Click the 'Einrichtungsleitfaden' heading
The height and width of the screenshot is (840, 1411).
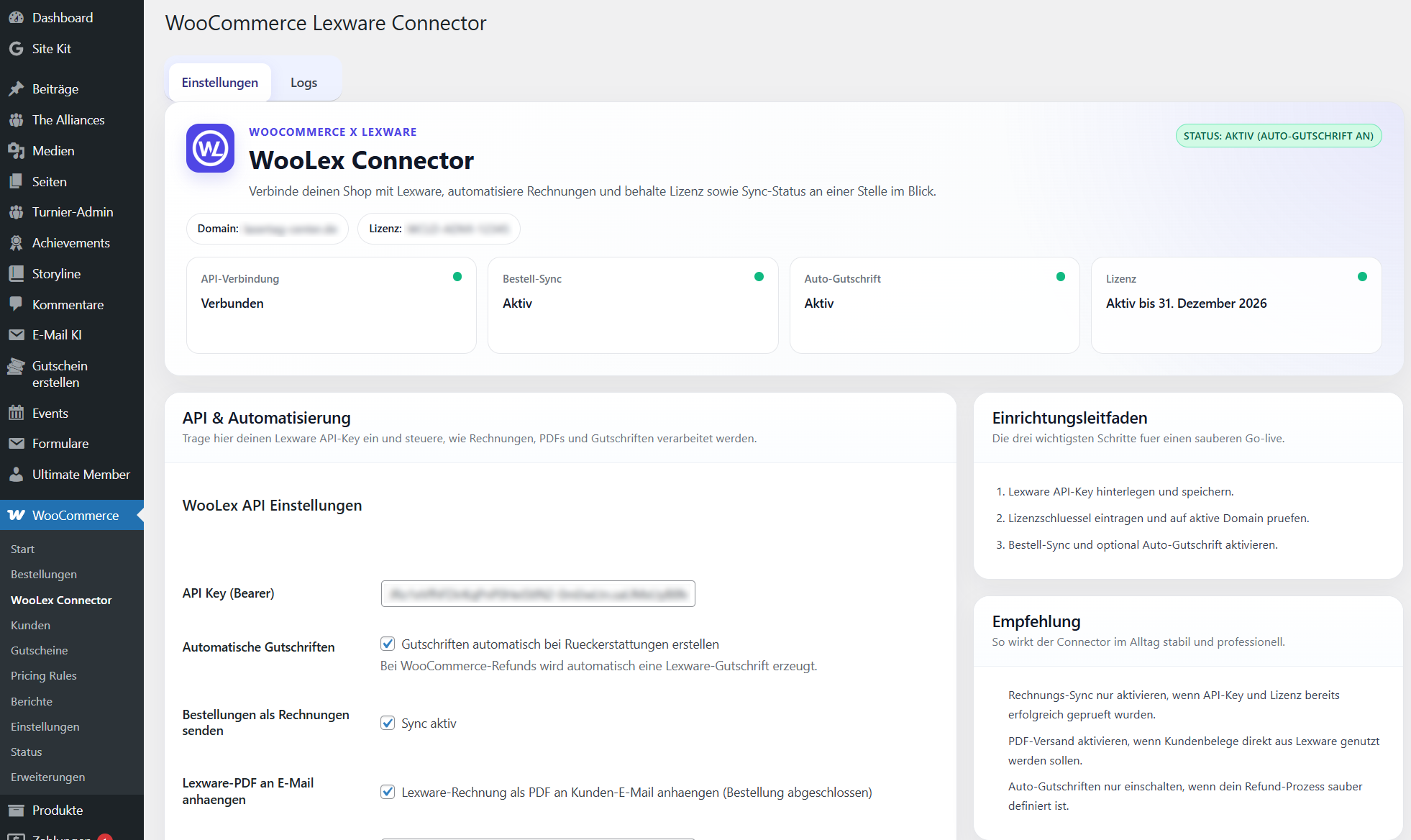point(1069,418)
